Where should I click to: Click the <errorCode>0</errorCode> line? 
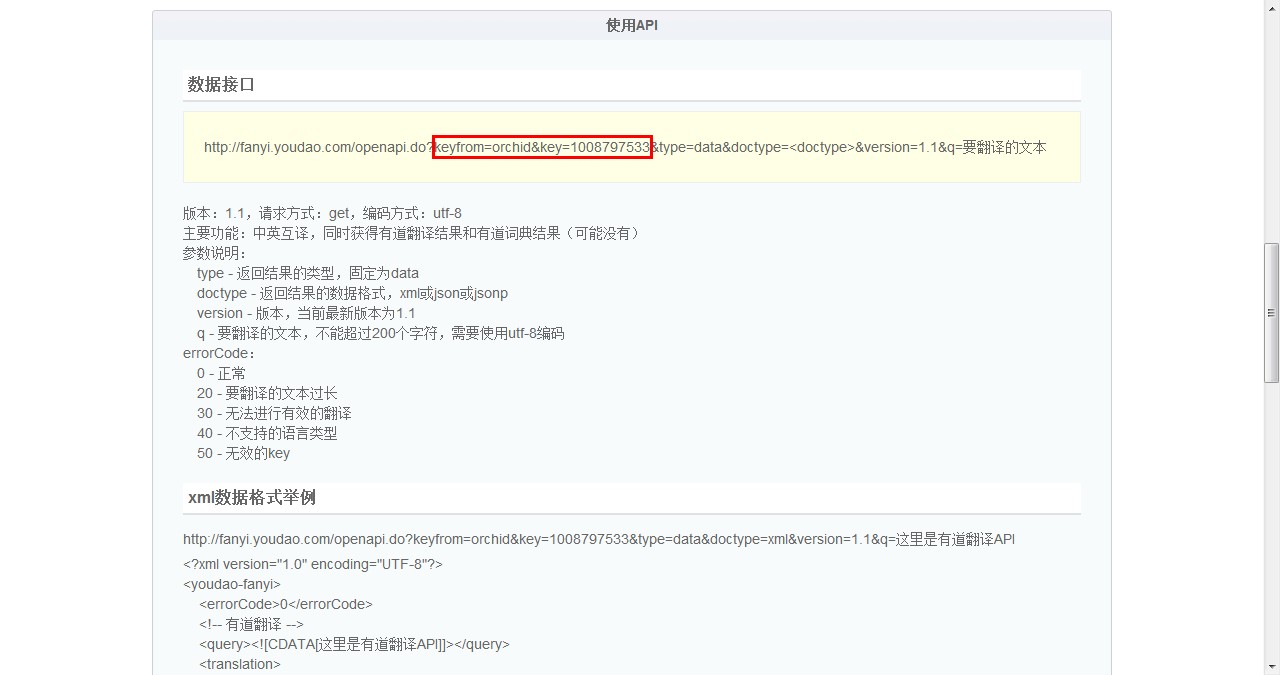click(x=286, y=604)
